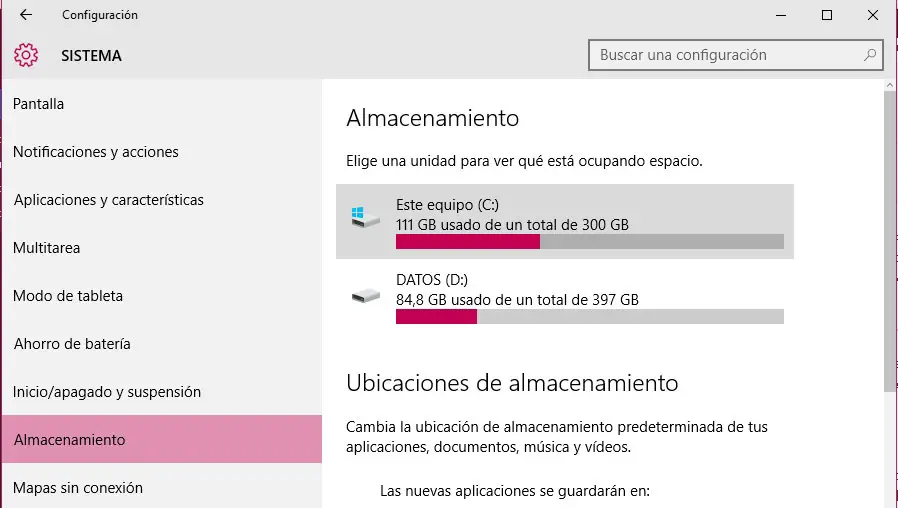
Task: Open Mapas sin conexión
Action: click(x=78, y=488)
